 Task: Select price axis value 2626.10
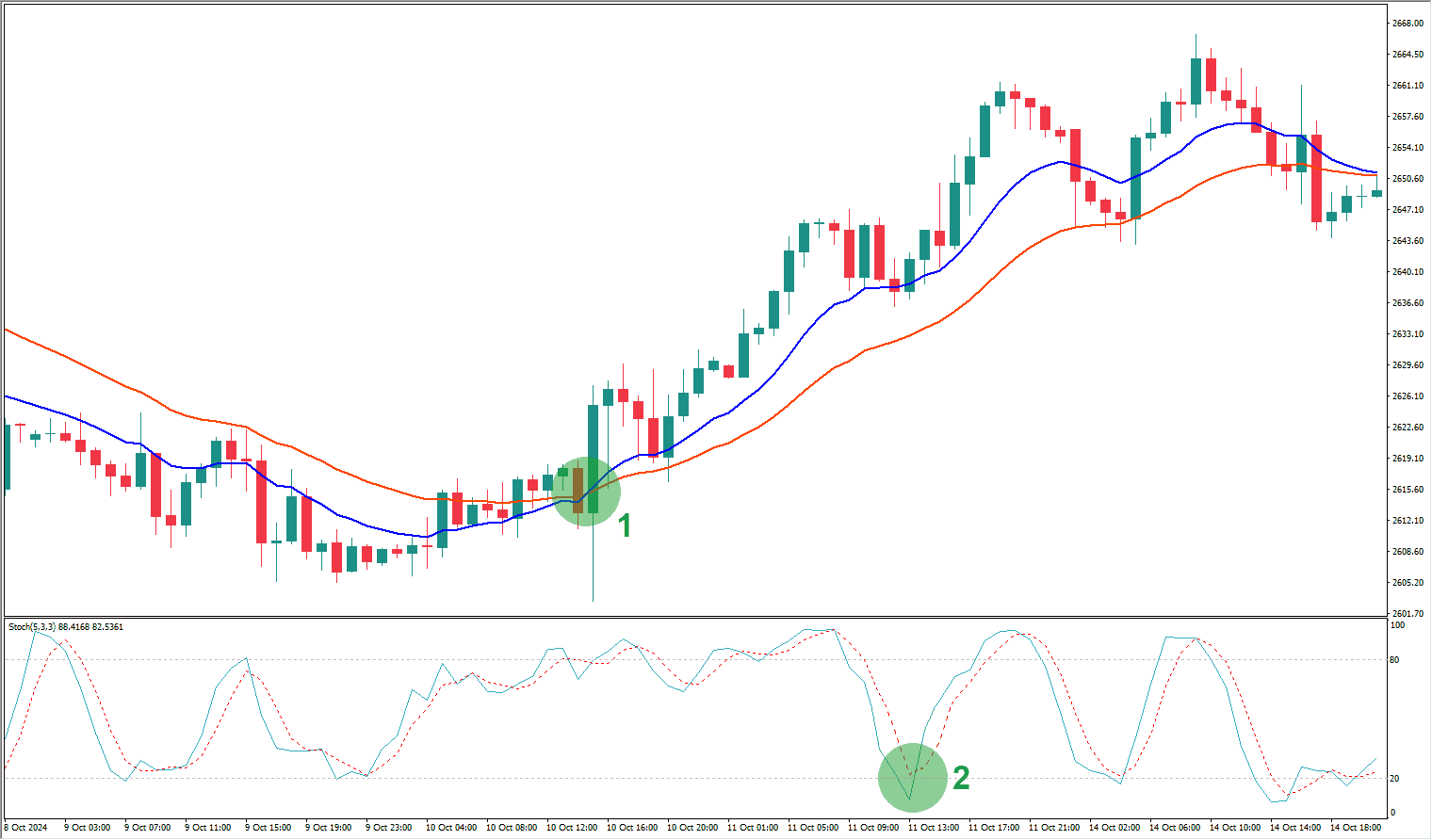(x=1407, y=396)
